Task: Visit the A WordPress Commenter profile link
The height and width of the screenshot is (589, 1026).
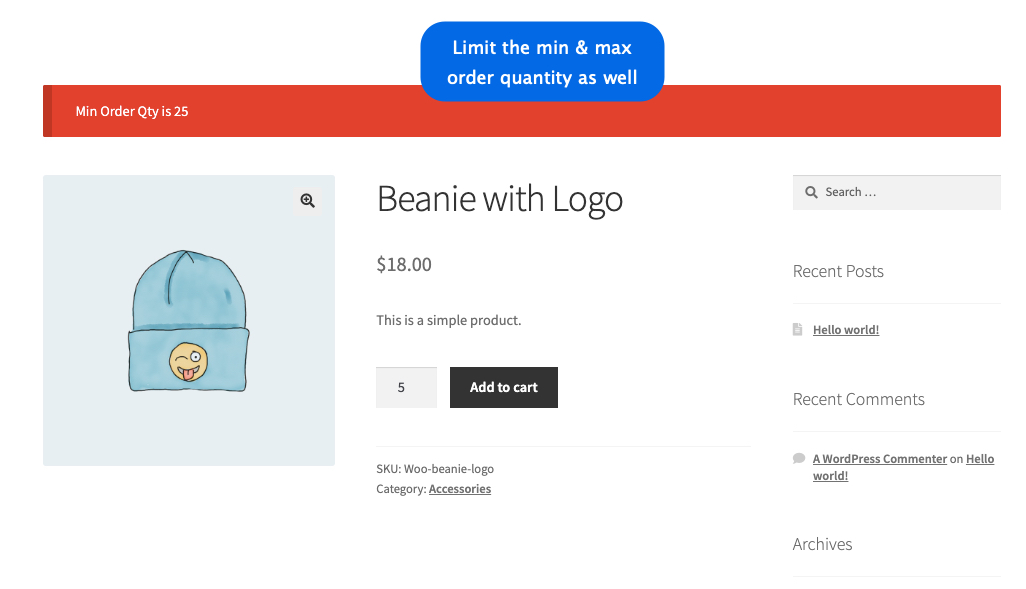Action: point(879,458)
